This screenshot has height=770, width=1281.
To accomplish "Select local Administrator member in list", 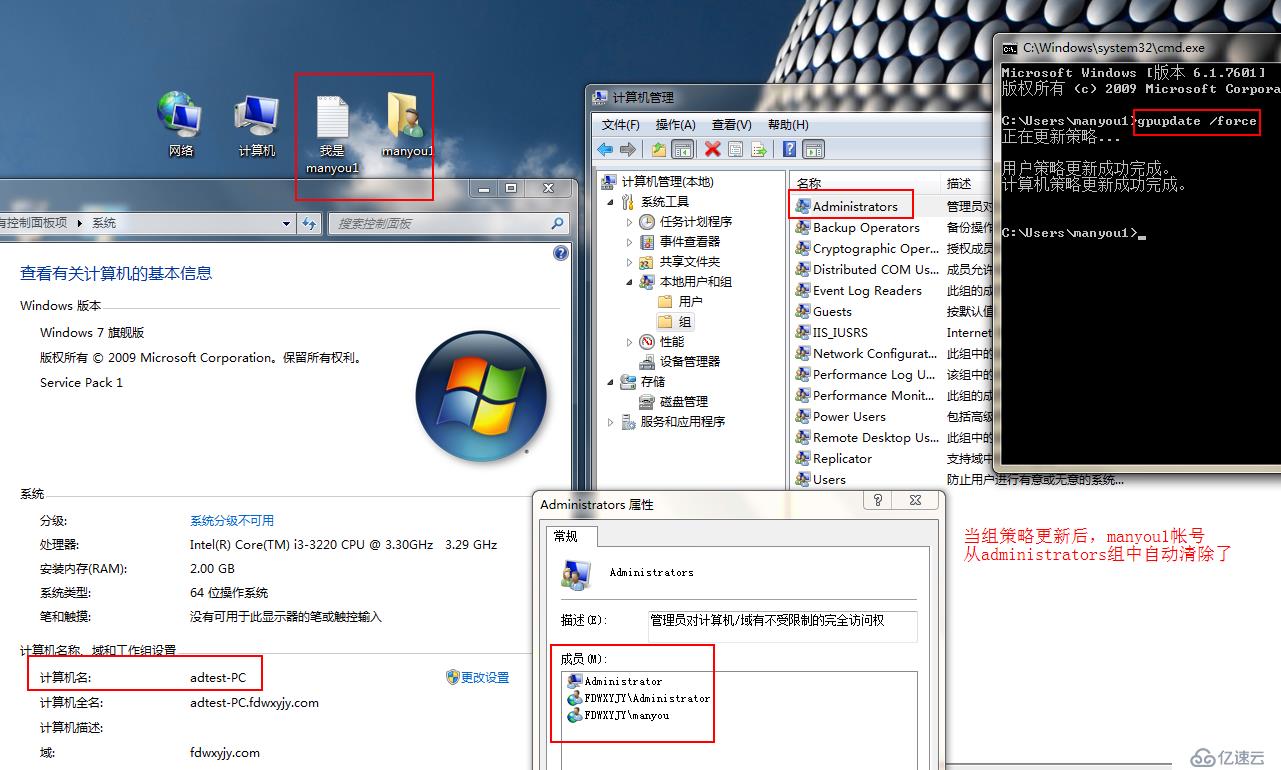I will click(x=614, y=681).
